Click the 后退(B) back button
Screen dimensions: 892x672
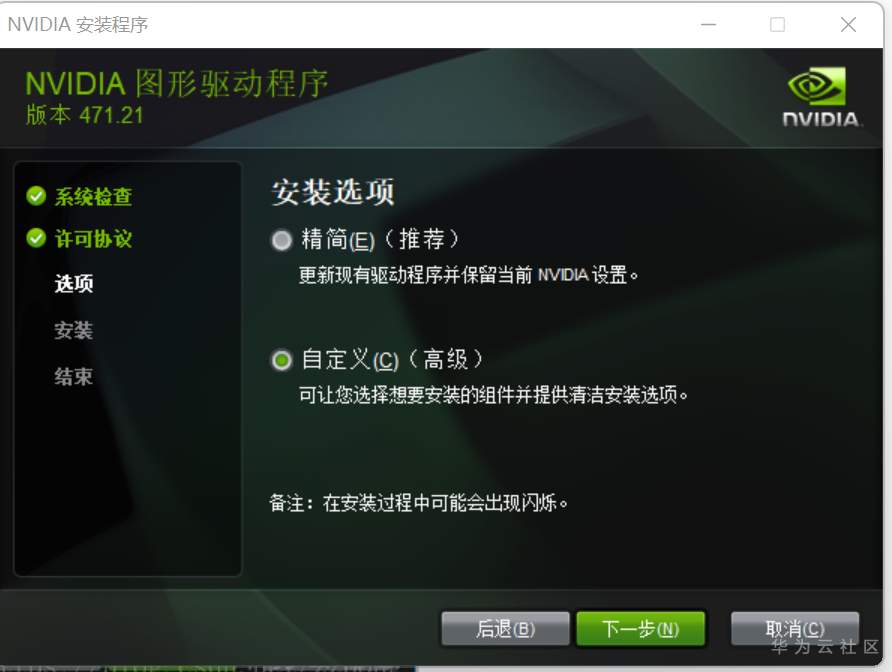505,629
